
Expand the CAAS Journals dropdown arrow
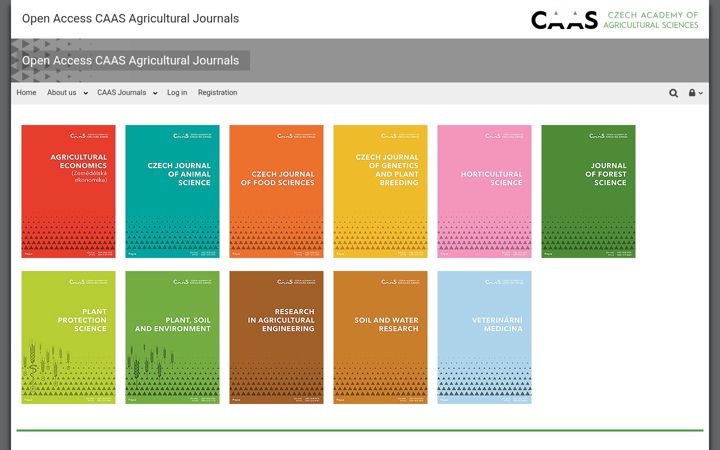coord(155,93)
